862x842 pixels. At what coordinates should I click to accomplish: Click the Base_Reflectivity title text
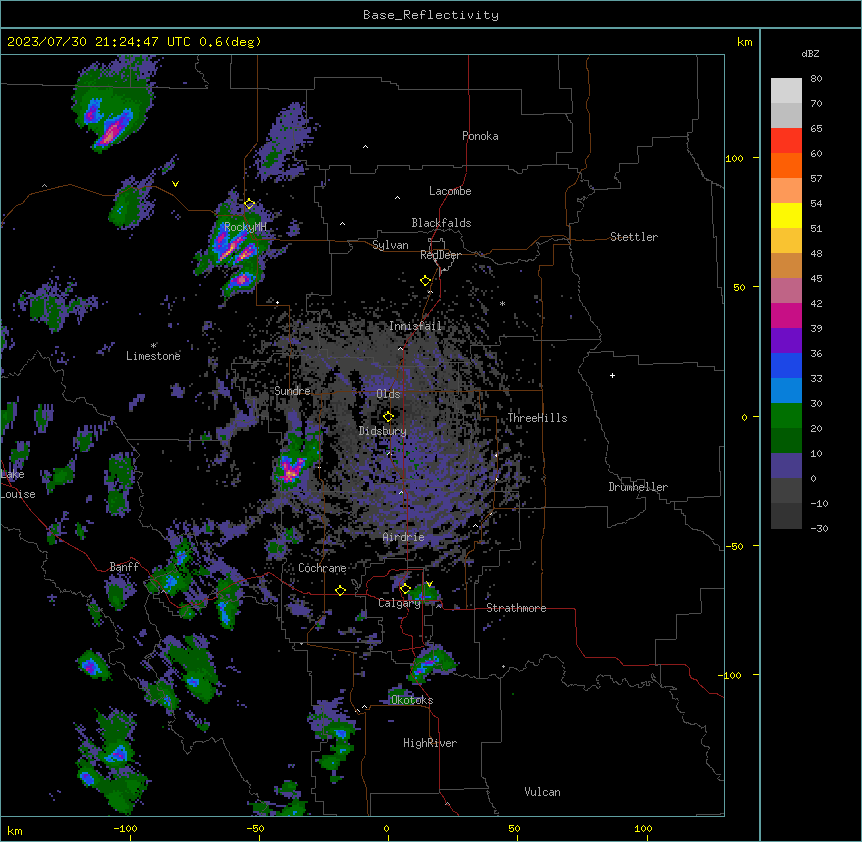[430, 15]
